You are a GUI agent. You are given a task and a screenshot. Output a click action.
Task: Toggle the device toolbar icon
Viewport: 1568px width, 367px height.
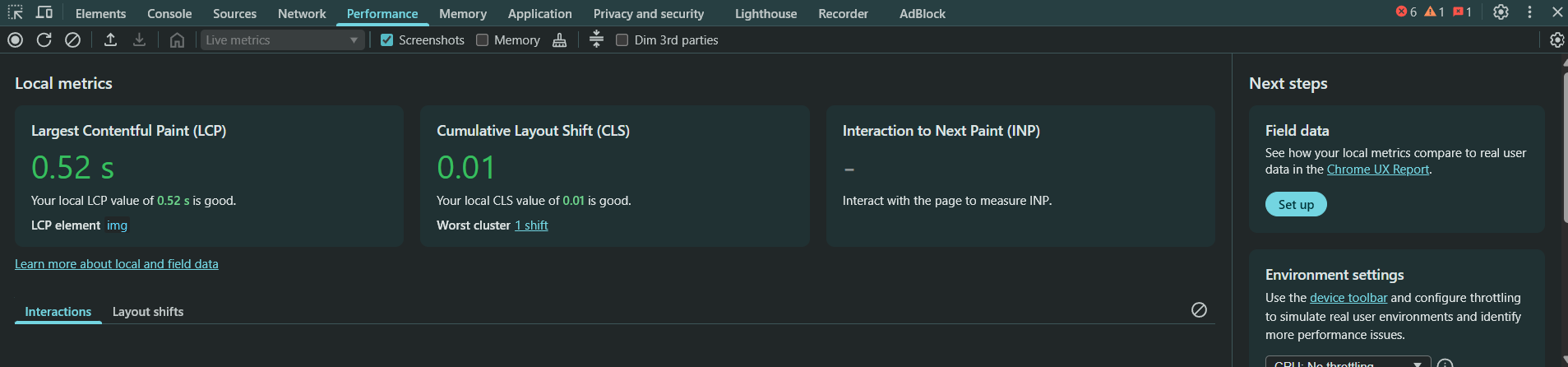(44, 13)
